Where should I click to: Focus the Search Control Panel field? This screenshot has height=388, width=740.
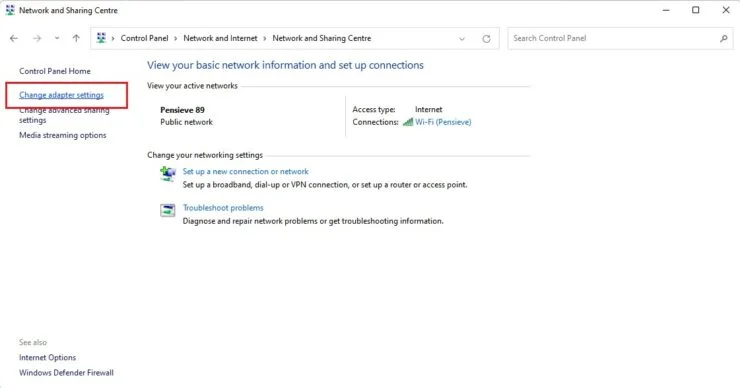[620, 38]
